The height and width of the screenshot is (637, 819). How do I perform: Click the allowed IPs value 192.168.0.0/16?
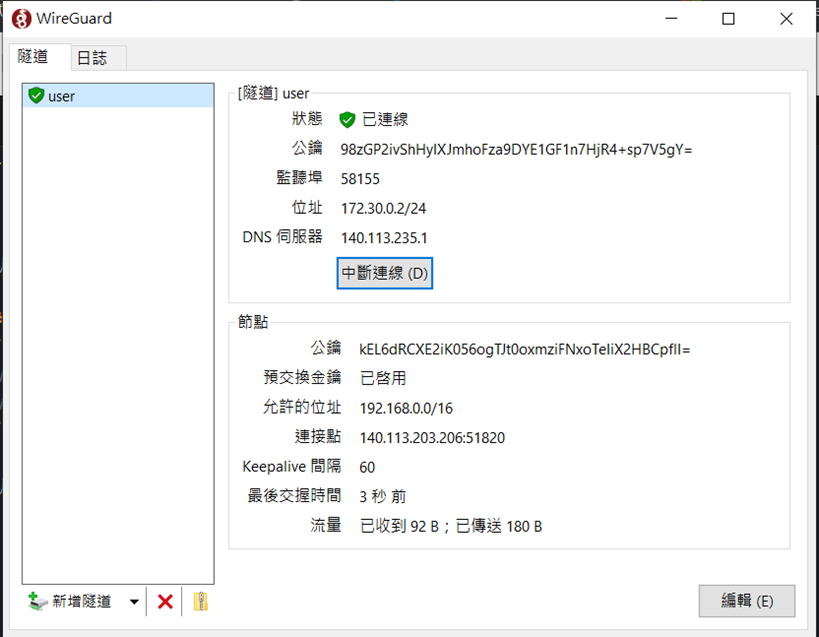click(406, 408)
